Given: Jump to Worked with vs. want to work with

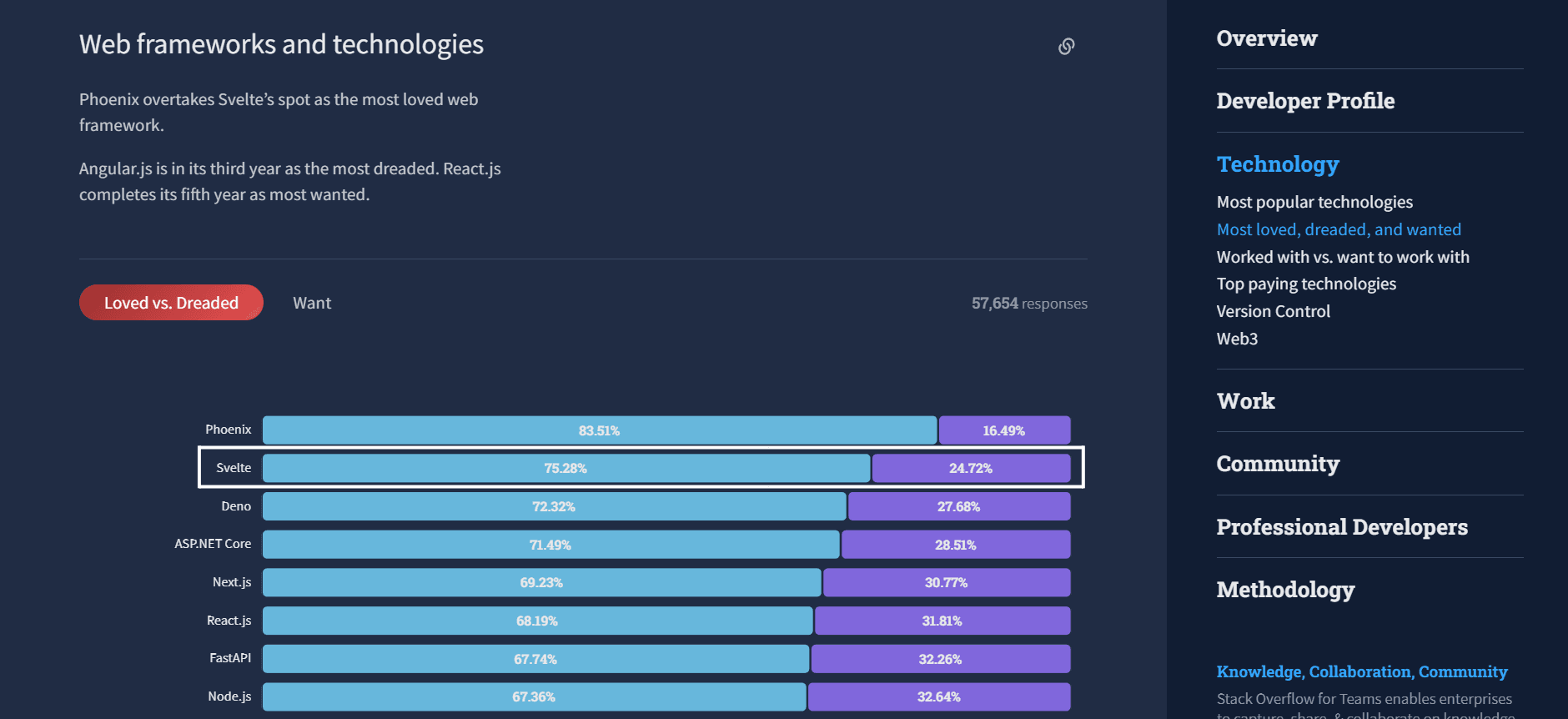Looking at the screenshot, I should coord(1343,257).
